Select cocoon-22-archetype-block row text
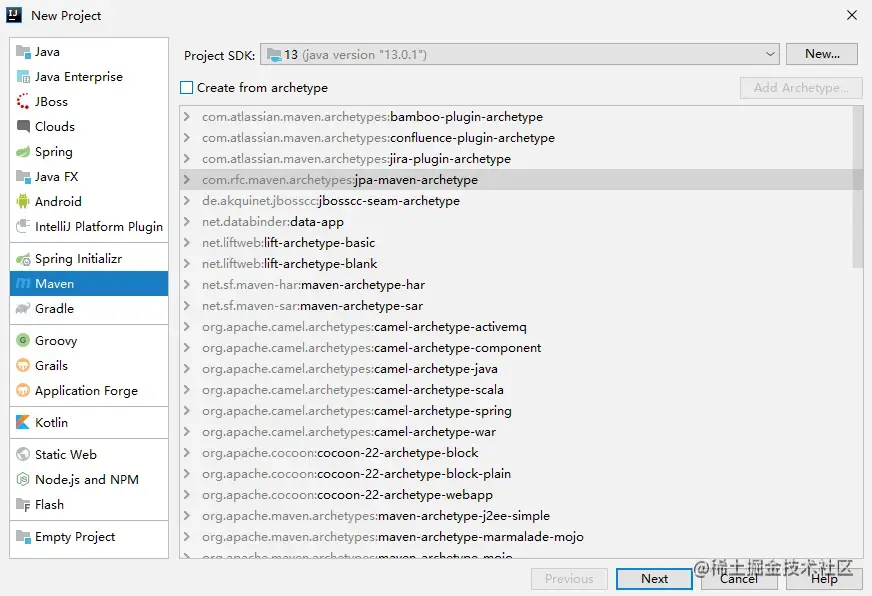The height and width of the screenshot is (596, 872). tap(340, 453)
